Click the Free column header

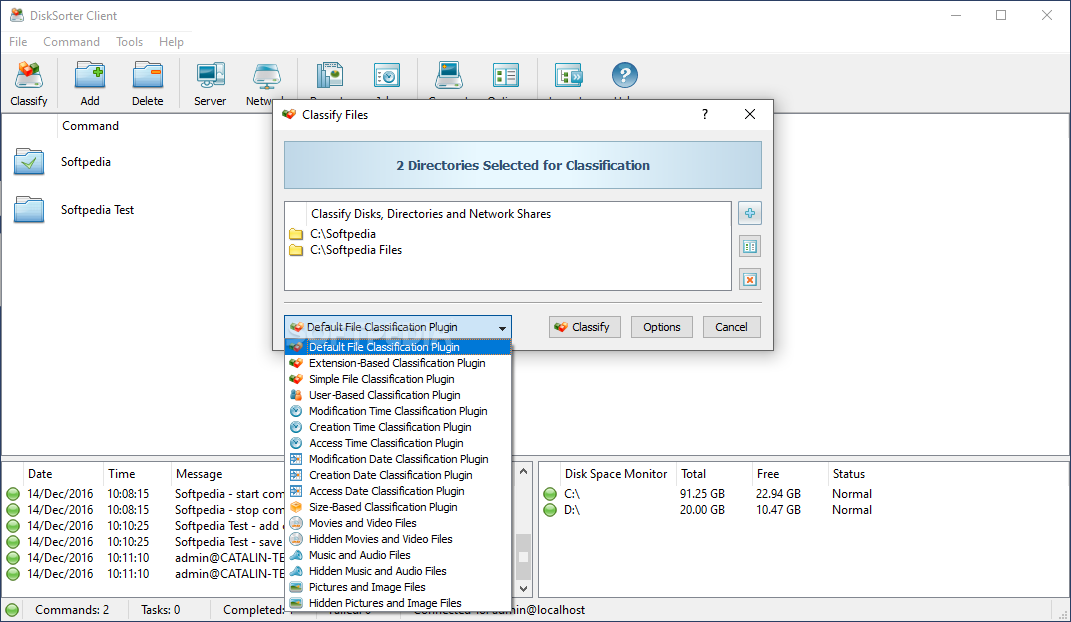pos(768,474)
